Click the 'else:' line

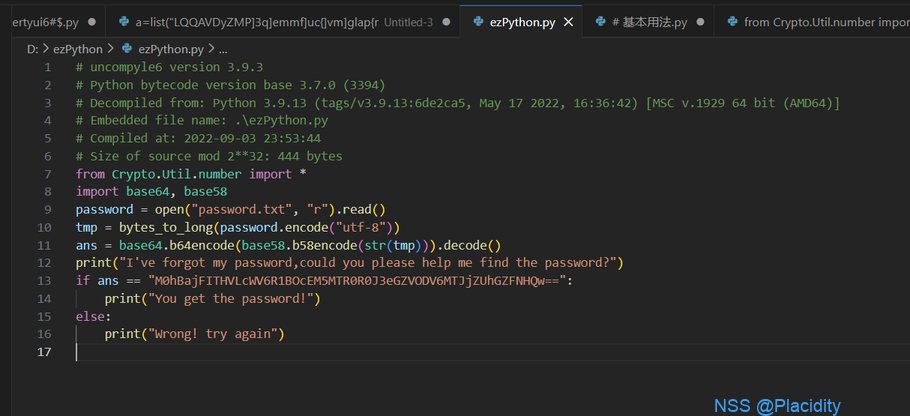pyautogui.click(x=93, y=316)
